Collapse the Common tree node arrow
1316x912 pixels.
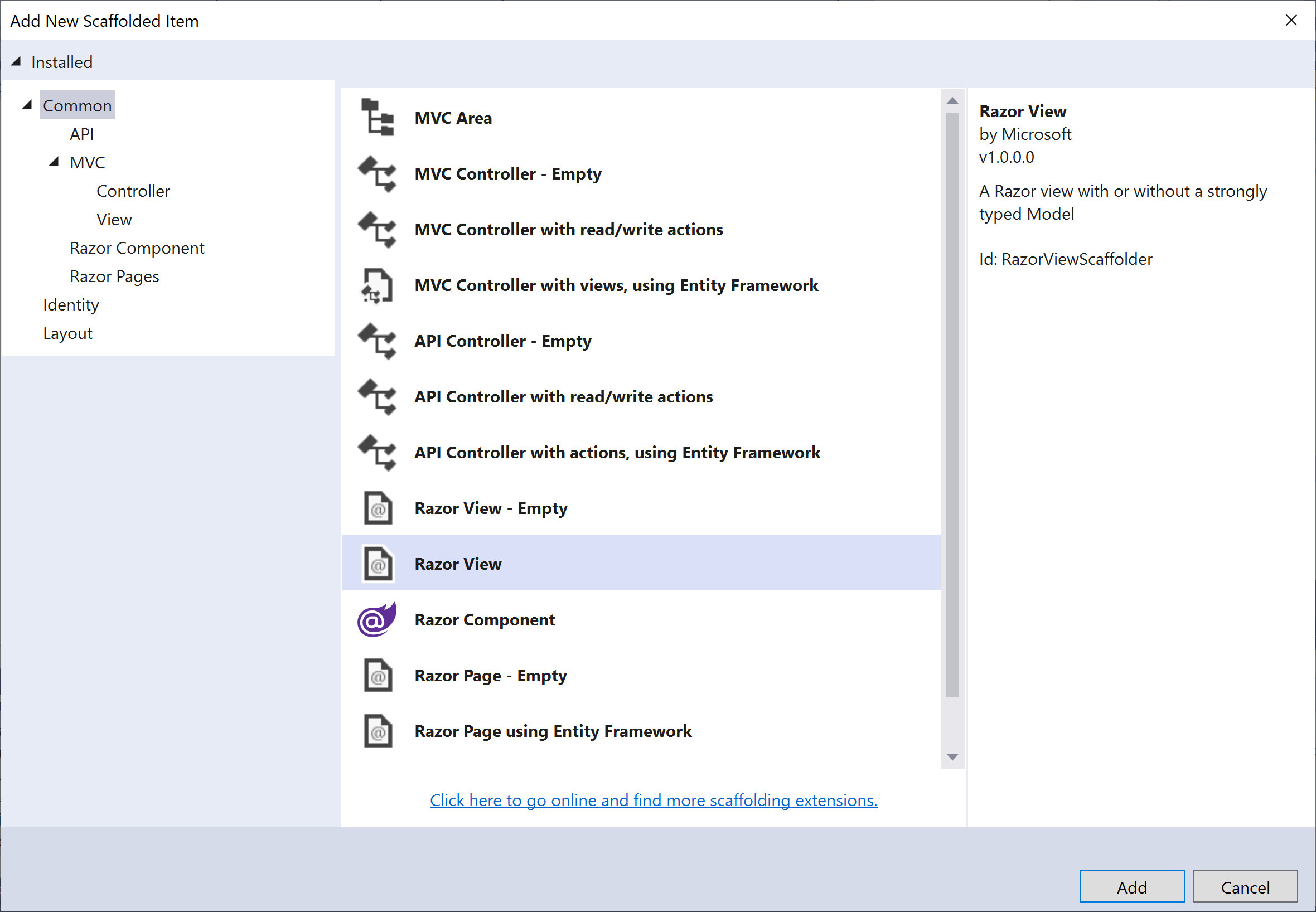click(x=27, y=105)
